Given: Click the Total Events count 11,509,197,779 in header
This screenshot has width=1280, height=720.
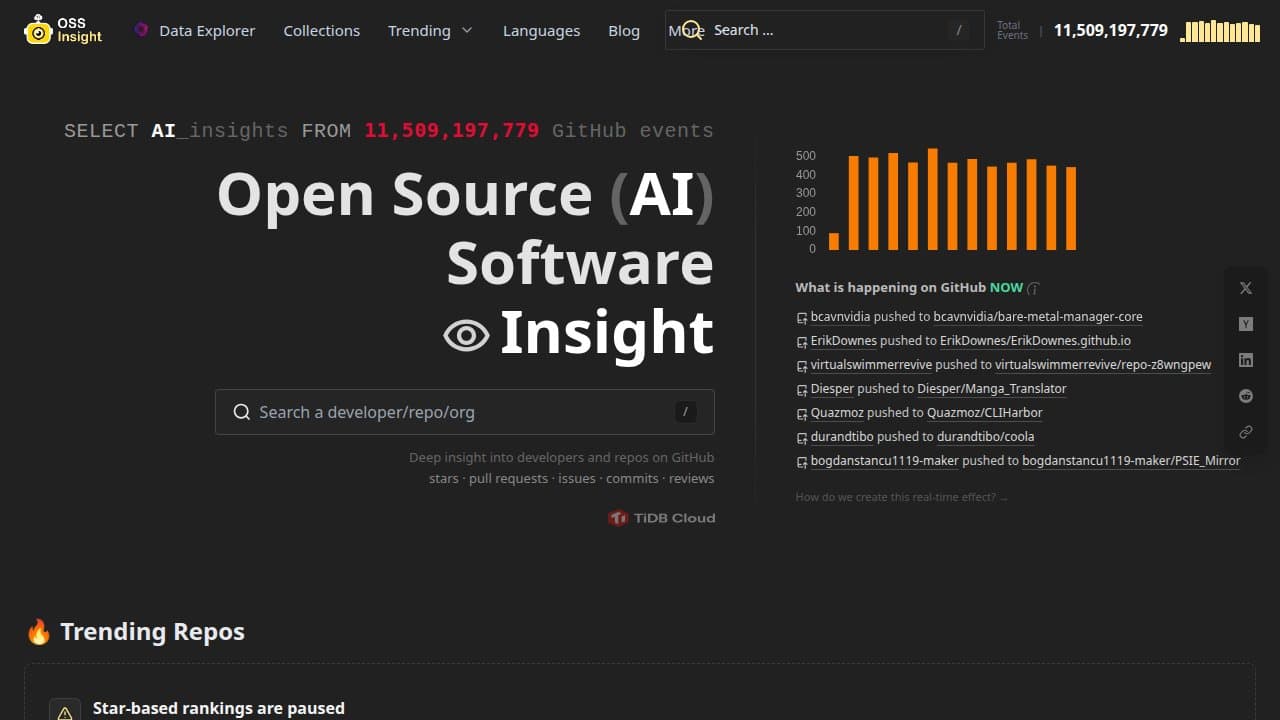Looking at the screenshot, I should coord(1111,30).
